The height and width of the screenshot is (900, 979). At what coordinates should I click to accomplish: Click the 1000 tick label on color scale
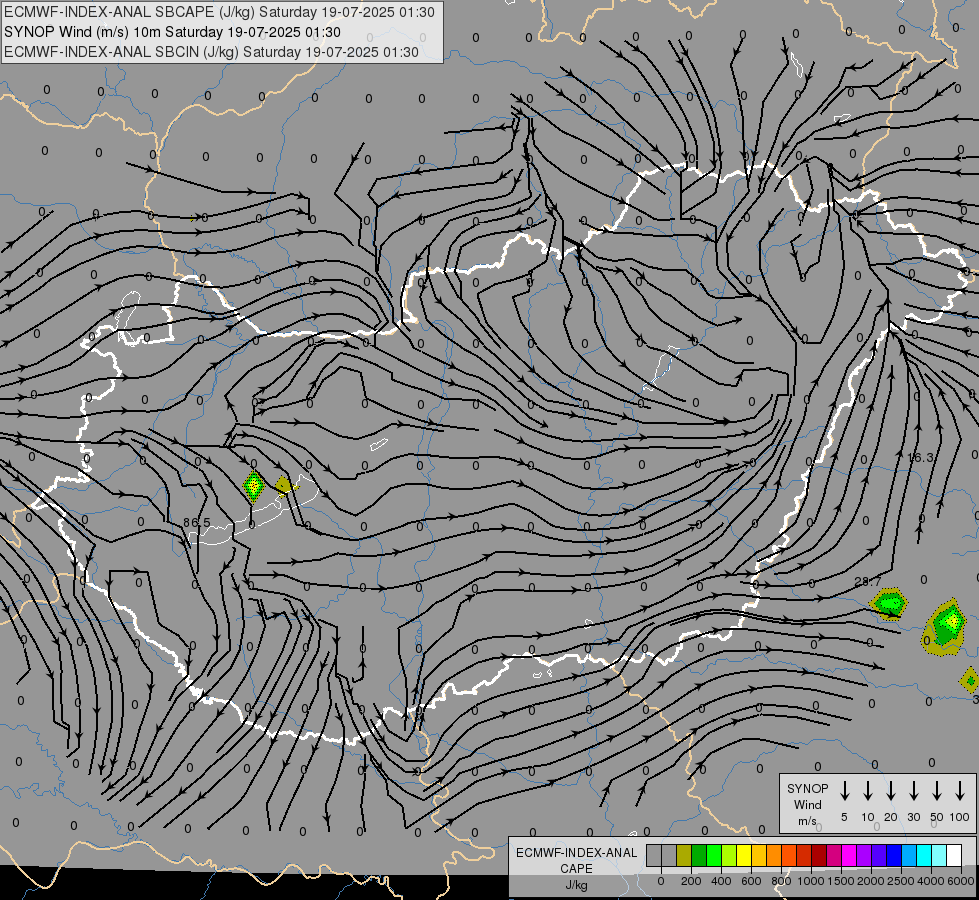810,881
